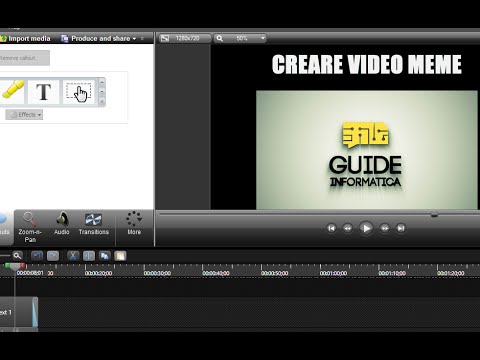The width and height of the screenshot is (480, 360).
Task: Click the green selection start marker
Action: tap(7, 266)
